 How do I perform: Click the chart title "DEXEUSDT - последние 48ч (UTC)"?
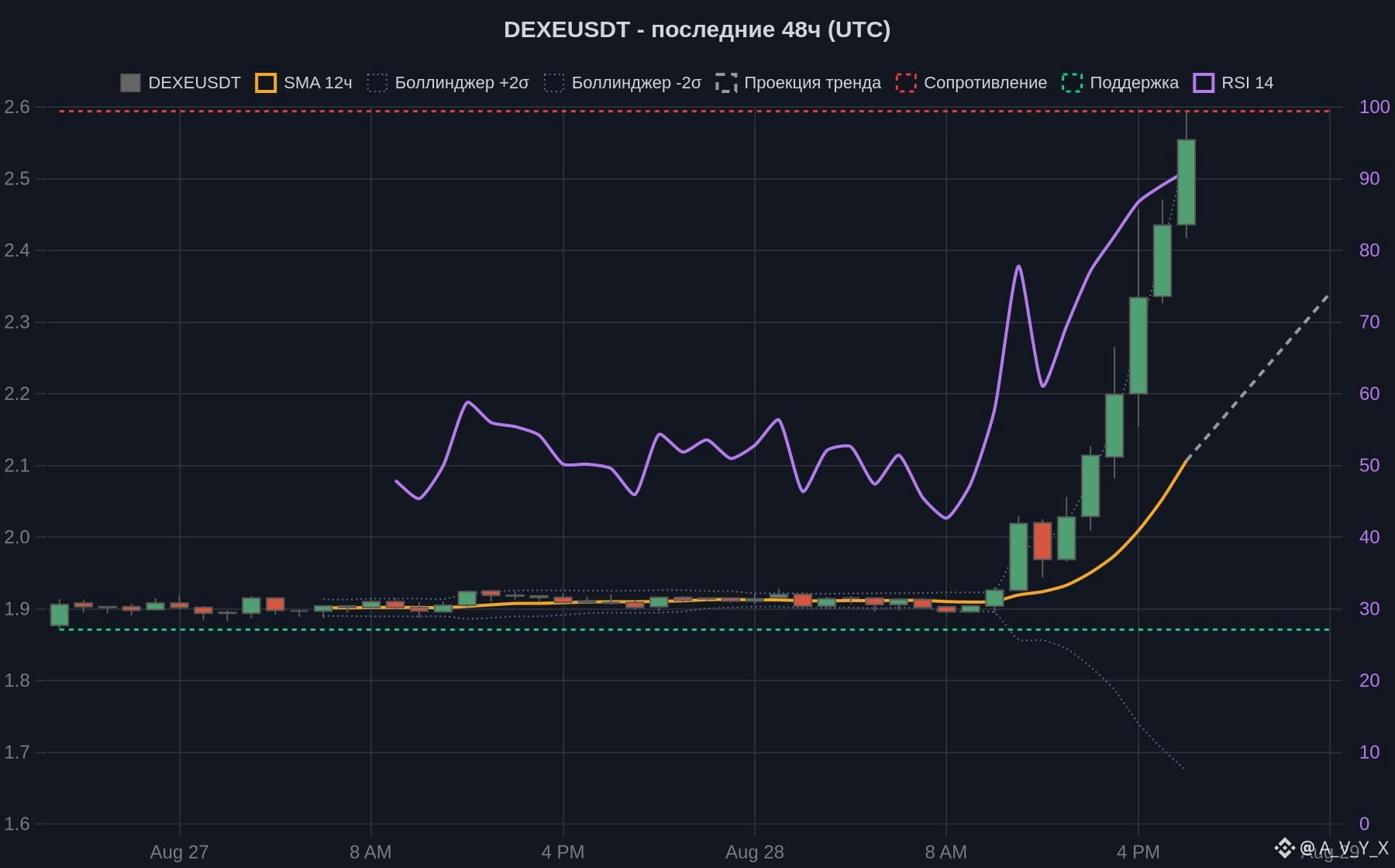[x=697, y=29]
